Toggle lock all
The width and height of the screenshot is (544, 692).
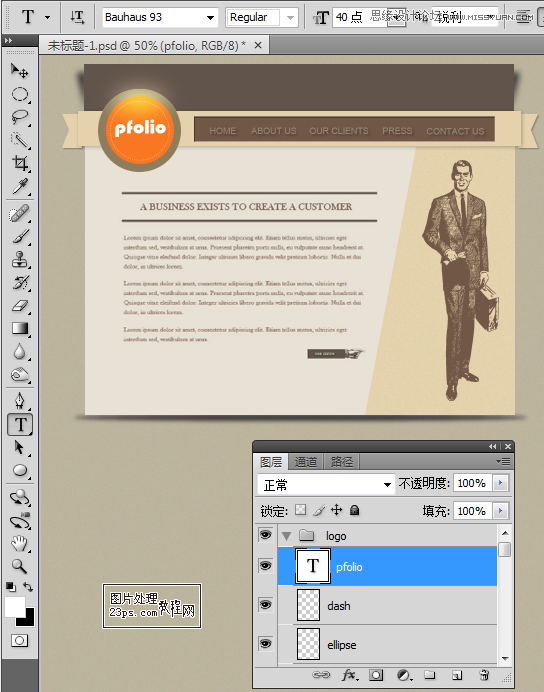pos(354,510)
